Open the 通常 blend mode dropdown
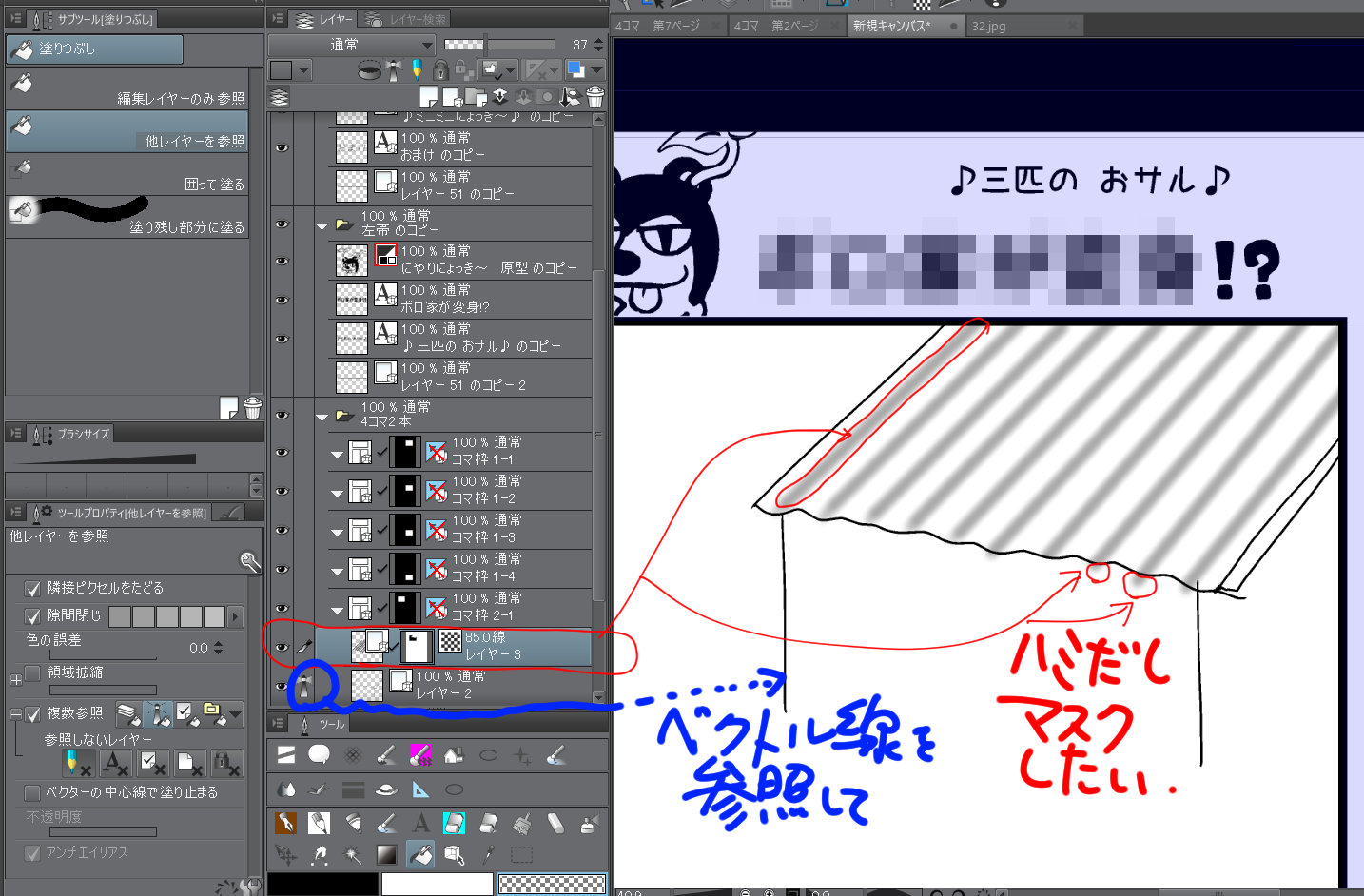Viewport: 1364px width, 896px height. [x=352, y=45]
